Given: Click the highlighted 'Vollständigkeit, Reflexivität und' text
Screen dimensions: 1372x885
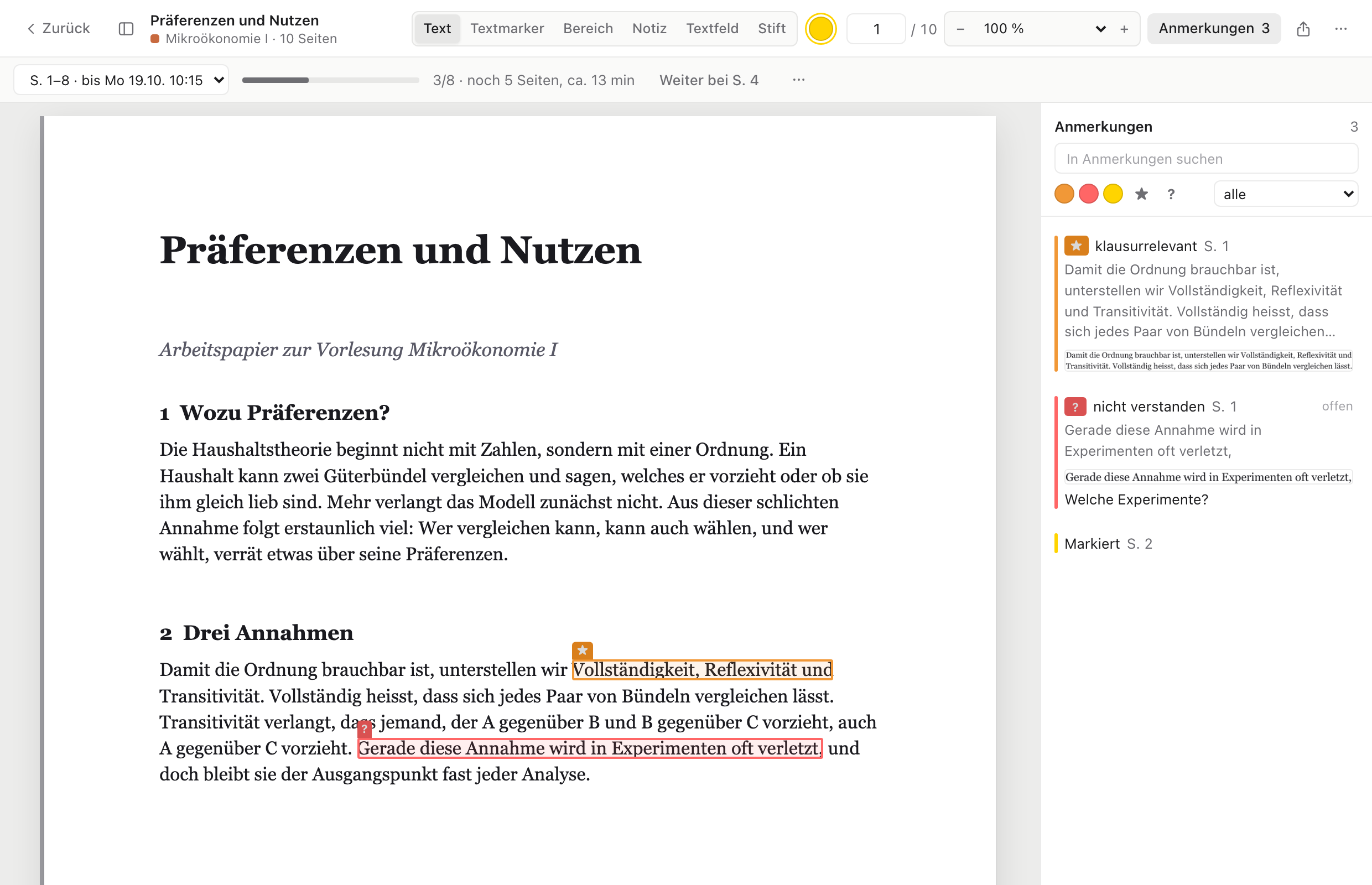Looking at the screenshot, I should point(702,669).
